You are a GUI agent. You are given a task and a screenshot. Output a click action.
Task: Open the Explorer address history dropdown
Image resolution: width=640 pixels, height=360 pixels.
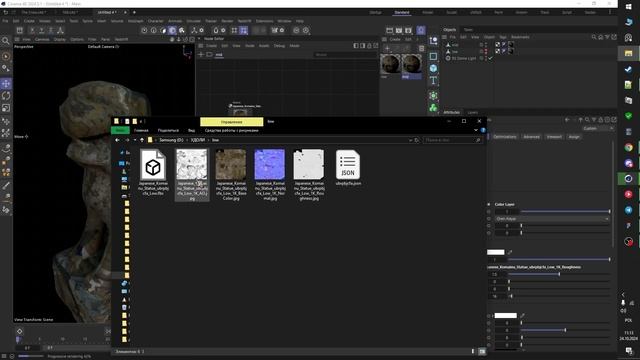(x=410, y=140)
